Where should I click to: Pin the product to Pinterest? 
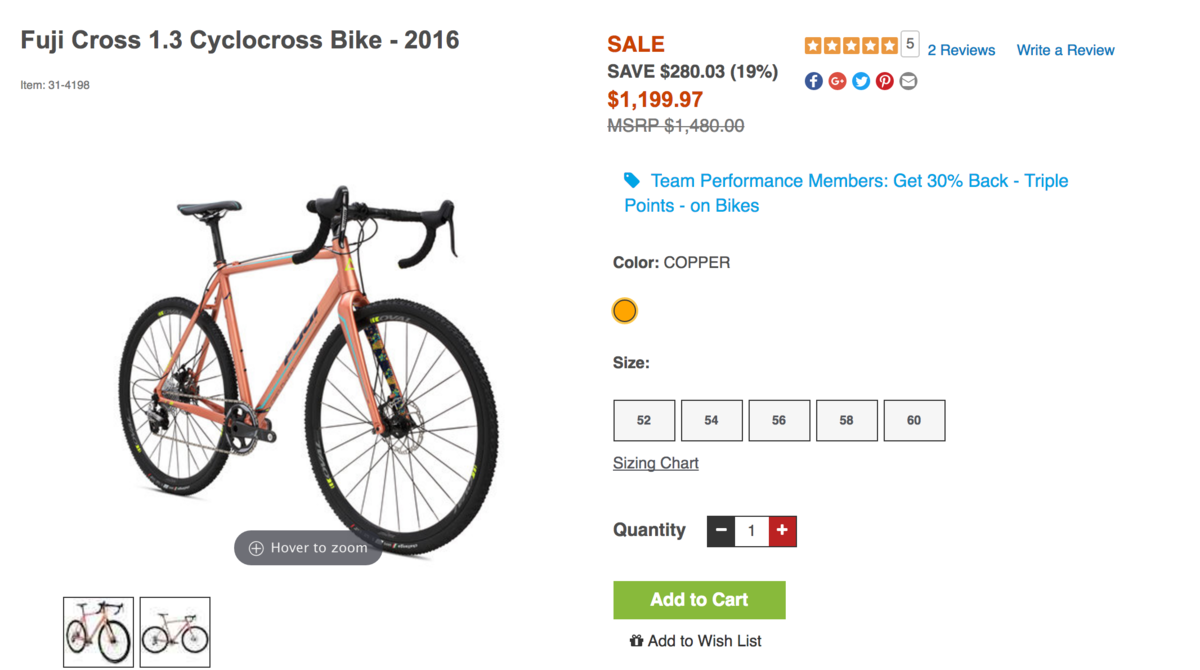pyautogui.click(x=884, y=81)
